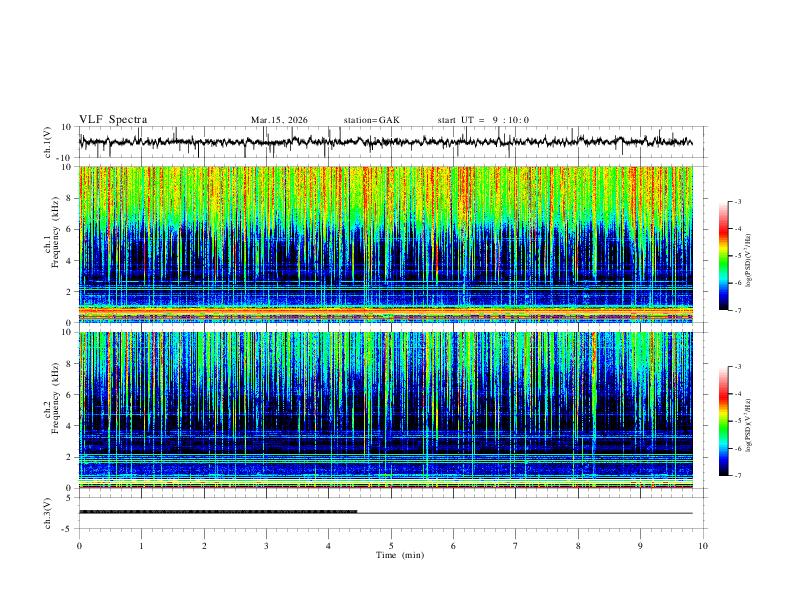
Task: Click the time axis tick label '5'
Action: click(391, 546)
